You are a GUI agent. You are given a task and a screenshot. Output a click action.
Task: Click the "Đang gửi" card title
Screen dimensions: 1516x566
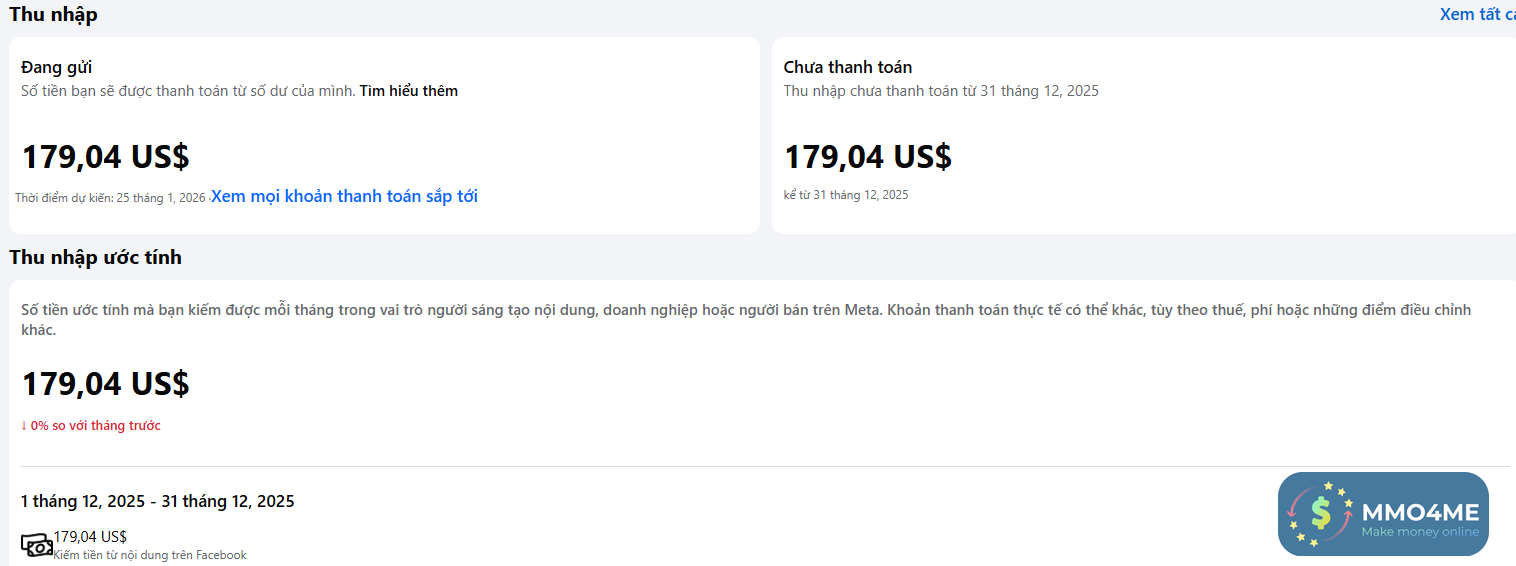click(57, 67)
